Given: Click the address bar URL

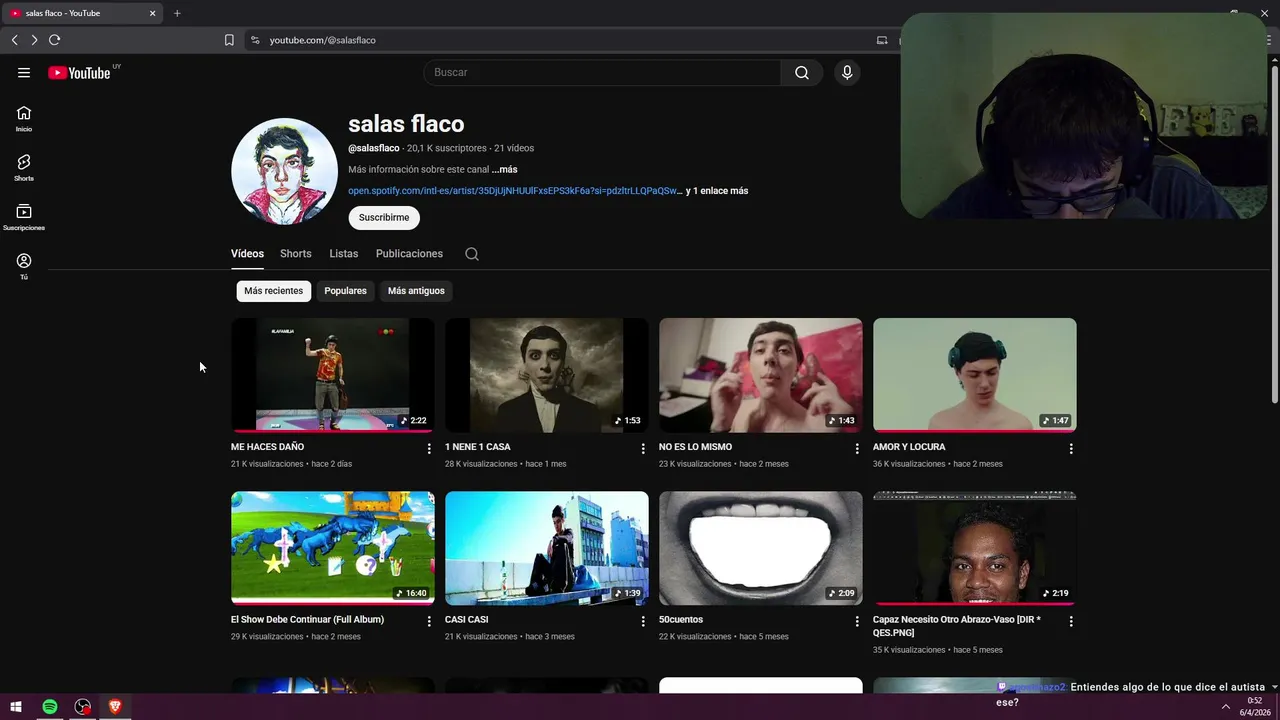Looking at the screenshot, I should coord(322,40).
